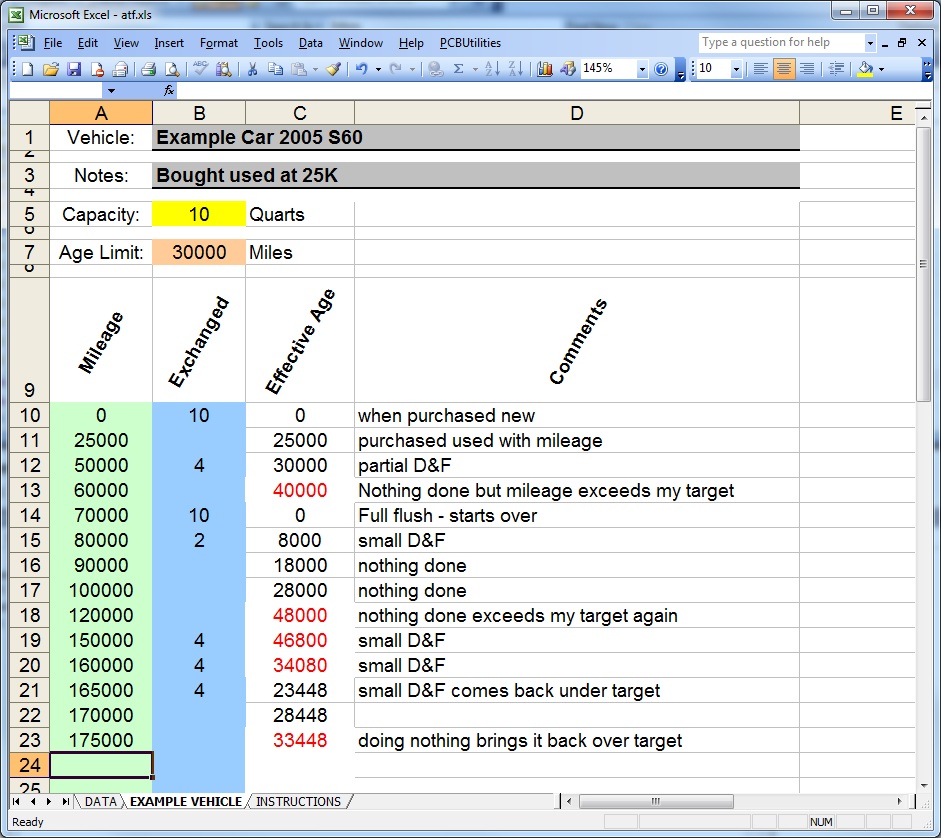Switch to the INSTRUCTIONS sheet tab
This screenshot has width=941, height=838.
coord(298,802)
